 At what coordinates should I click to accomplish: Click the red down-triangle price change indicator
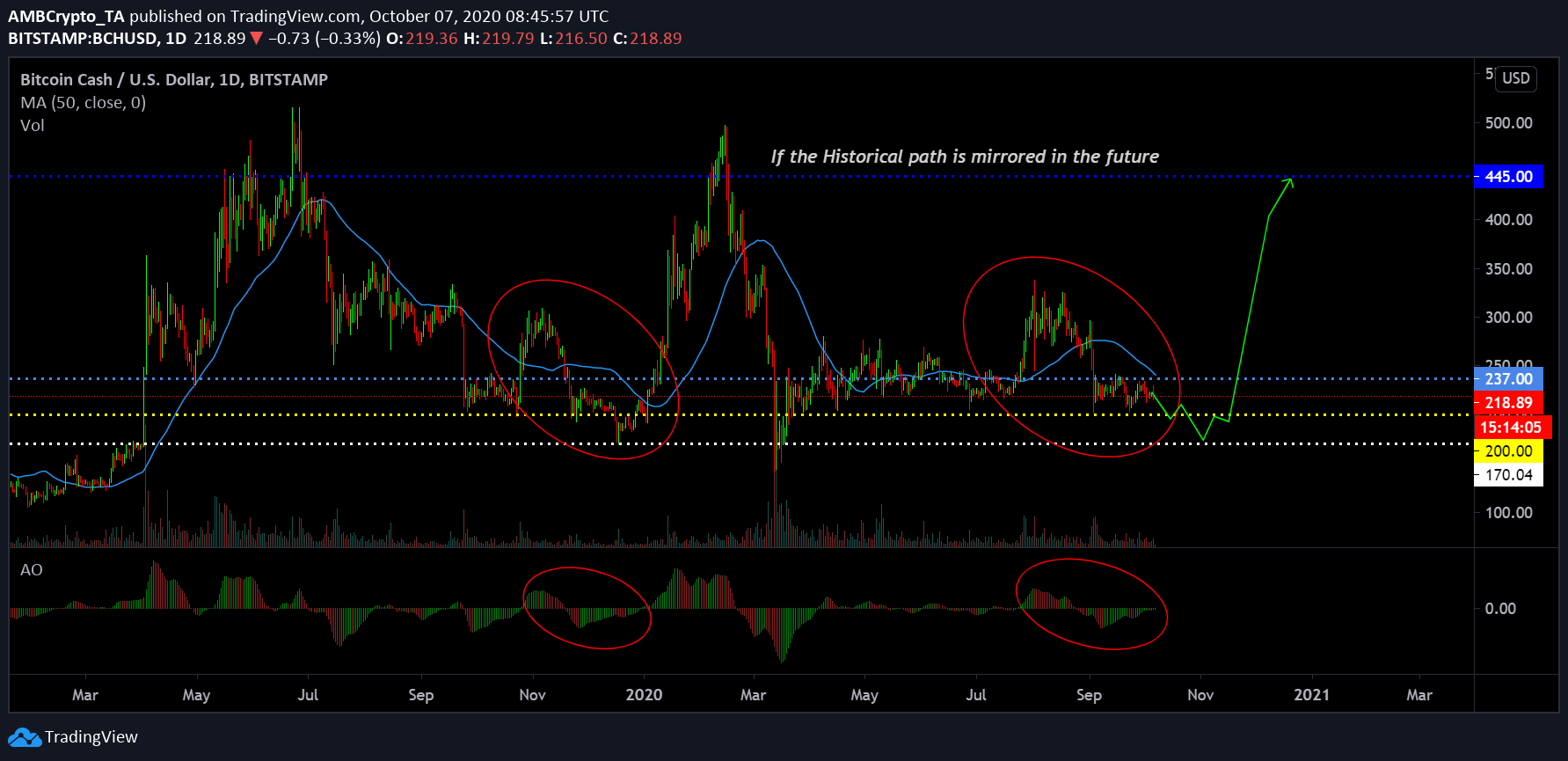pyautogui.click(x=256, y=39)
